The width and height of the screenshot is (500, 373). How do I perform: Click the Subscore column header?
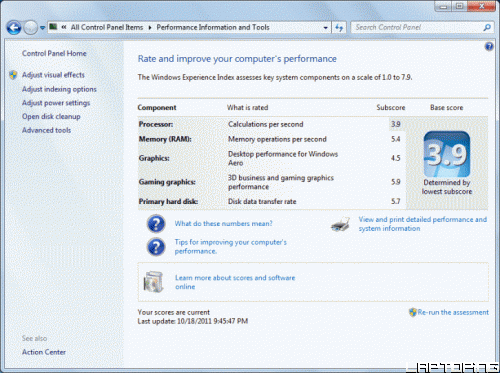click(x=391, y=108)
